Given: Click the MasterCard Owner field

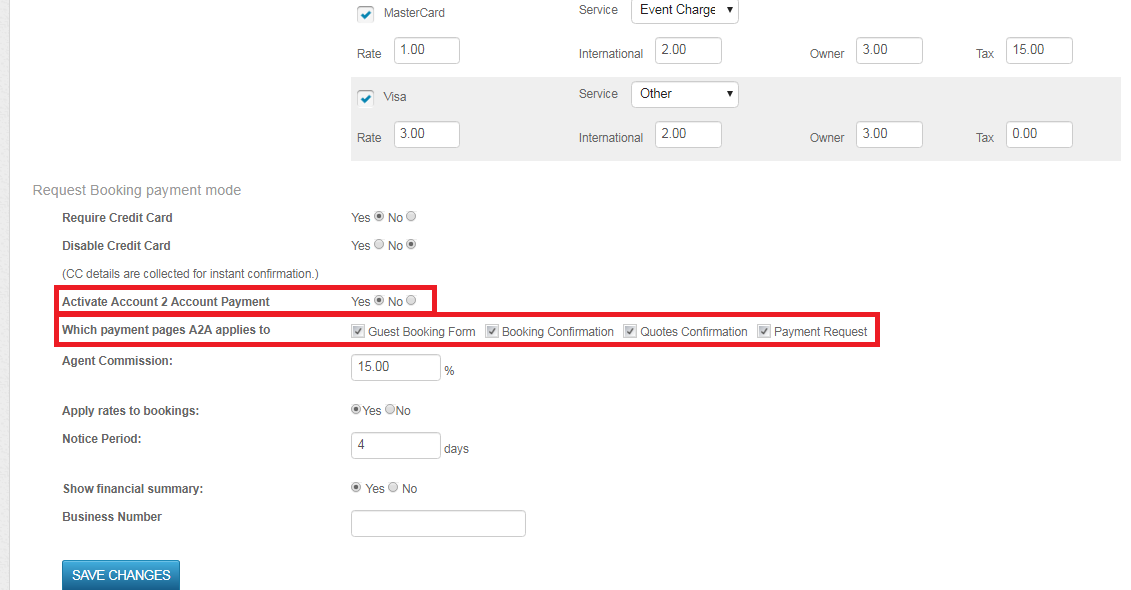Looking at the screenshot, I should point(889,50).
